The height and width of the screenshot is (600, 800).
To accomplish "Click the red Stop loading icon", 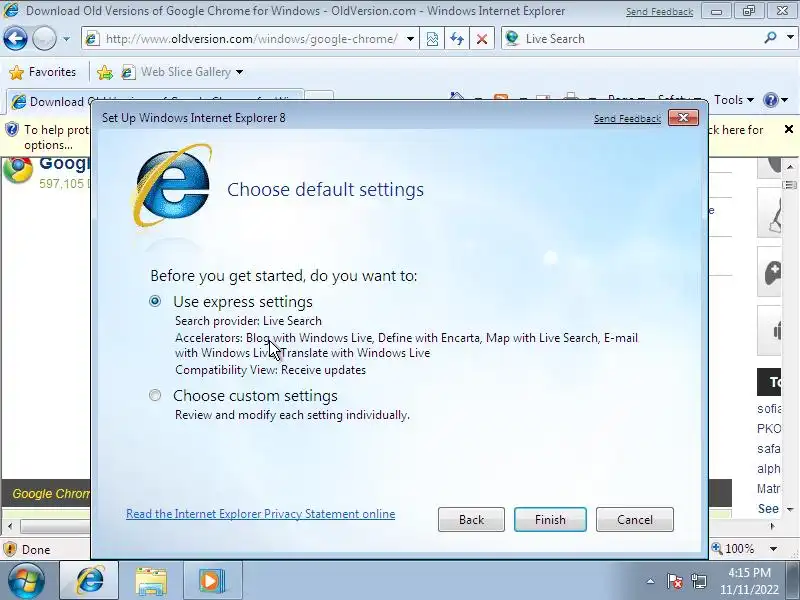I will [x=482, y=39].
